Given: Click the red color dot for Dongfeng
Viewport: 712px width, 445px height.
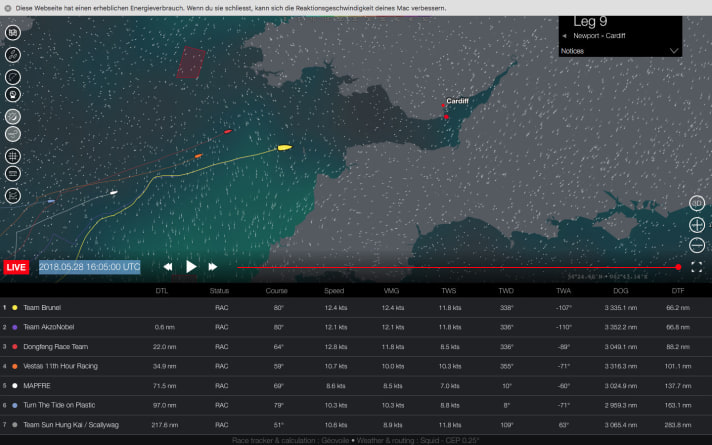Looking at the screenshot, I should 15,346.
